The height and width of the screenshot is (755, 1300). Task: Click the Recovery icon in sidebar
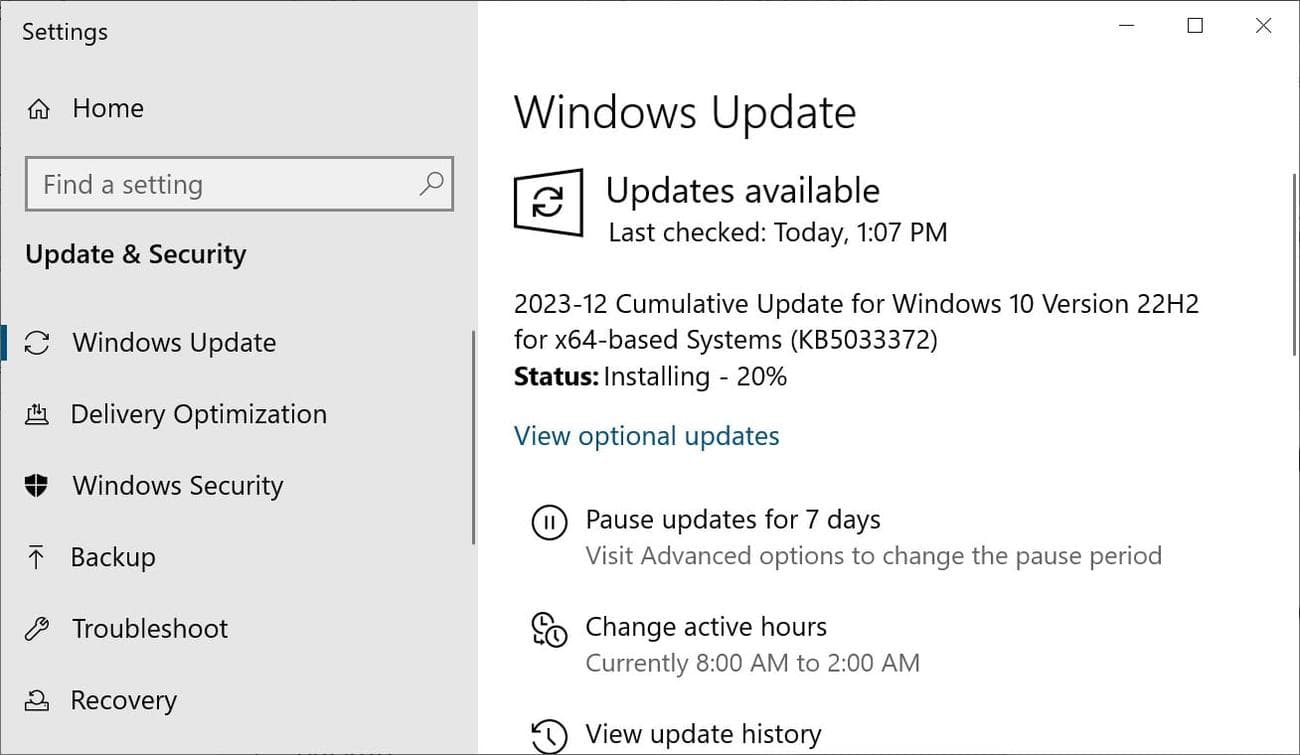(37, 700)
